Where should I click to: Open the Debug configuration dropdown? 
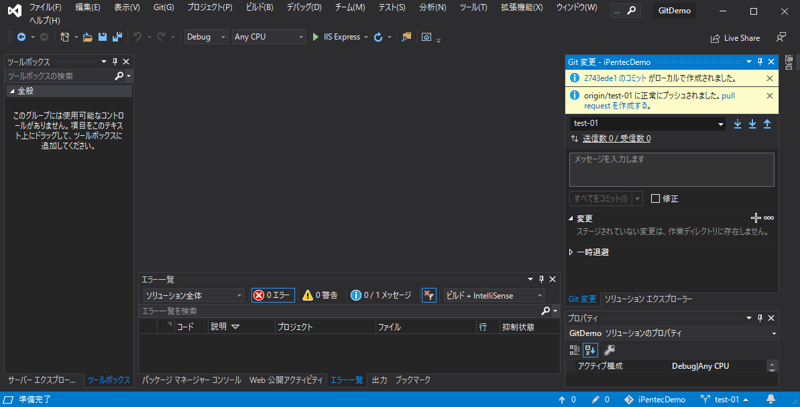pos(206,37)
